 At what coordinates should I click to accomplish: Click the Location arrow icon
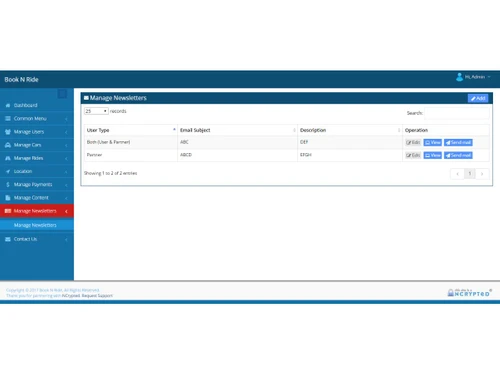(x=8, y=171)
